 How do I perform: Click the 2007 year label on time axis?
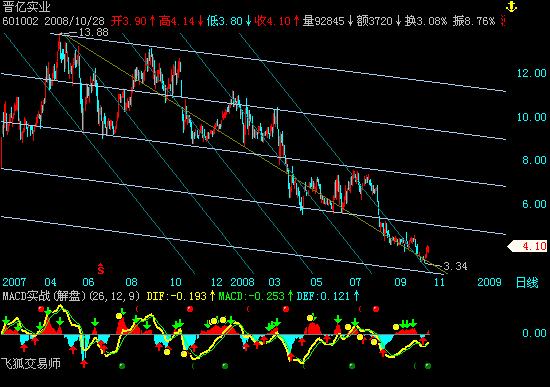[x=14, y=282]
